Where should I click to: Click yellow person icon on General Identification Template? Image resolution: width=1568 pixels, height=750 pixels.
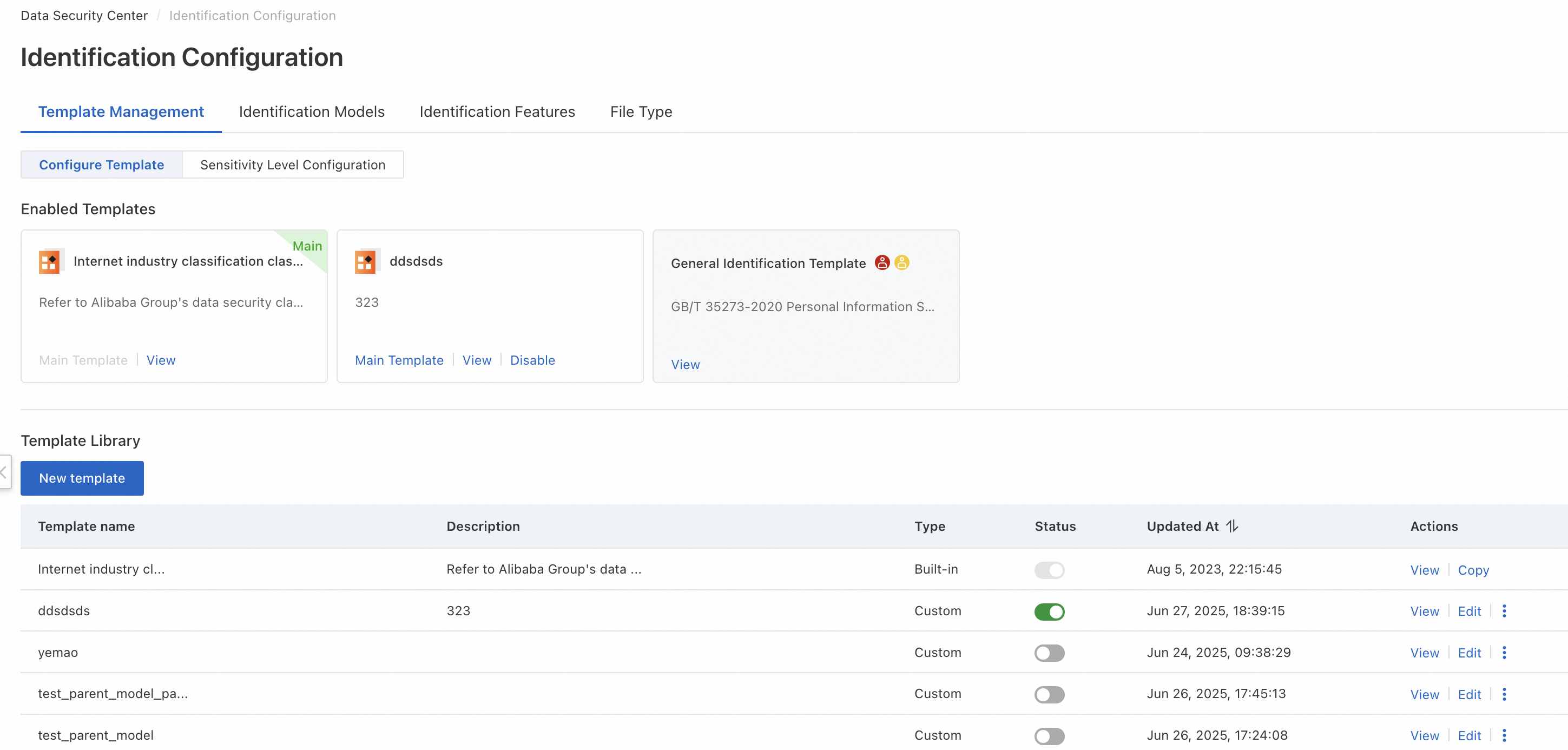(x=901, y=262)
